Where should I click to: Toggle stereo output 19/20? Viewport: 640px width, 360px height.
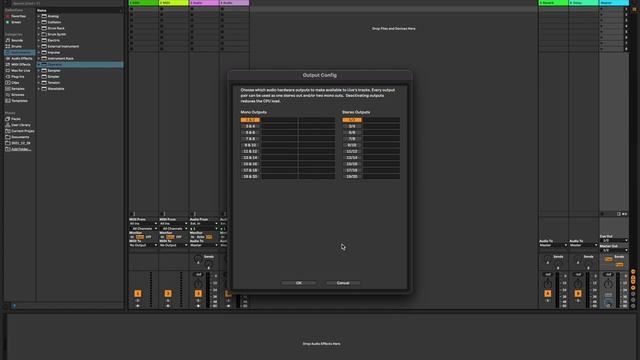352,176
